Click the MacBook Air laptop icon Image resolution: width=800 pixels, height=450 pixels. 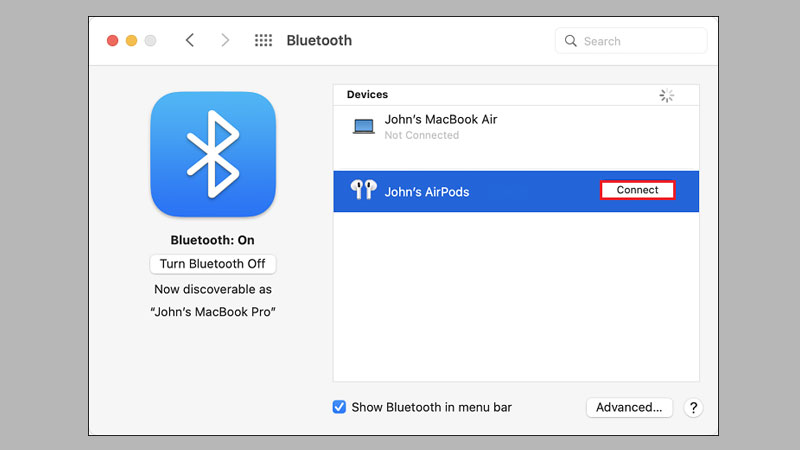click(x=363, y=126)
